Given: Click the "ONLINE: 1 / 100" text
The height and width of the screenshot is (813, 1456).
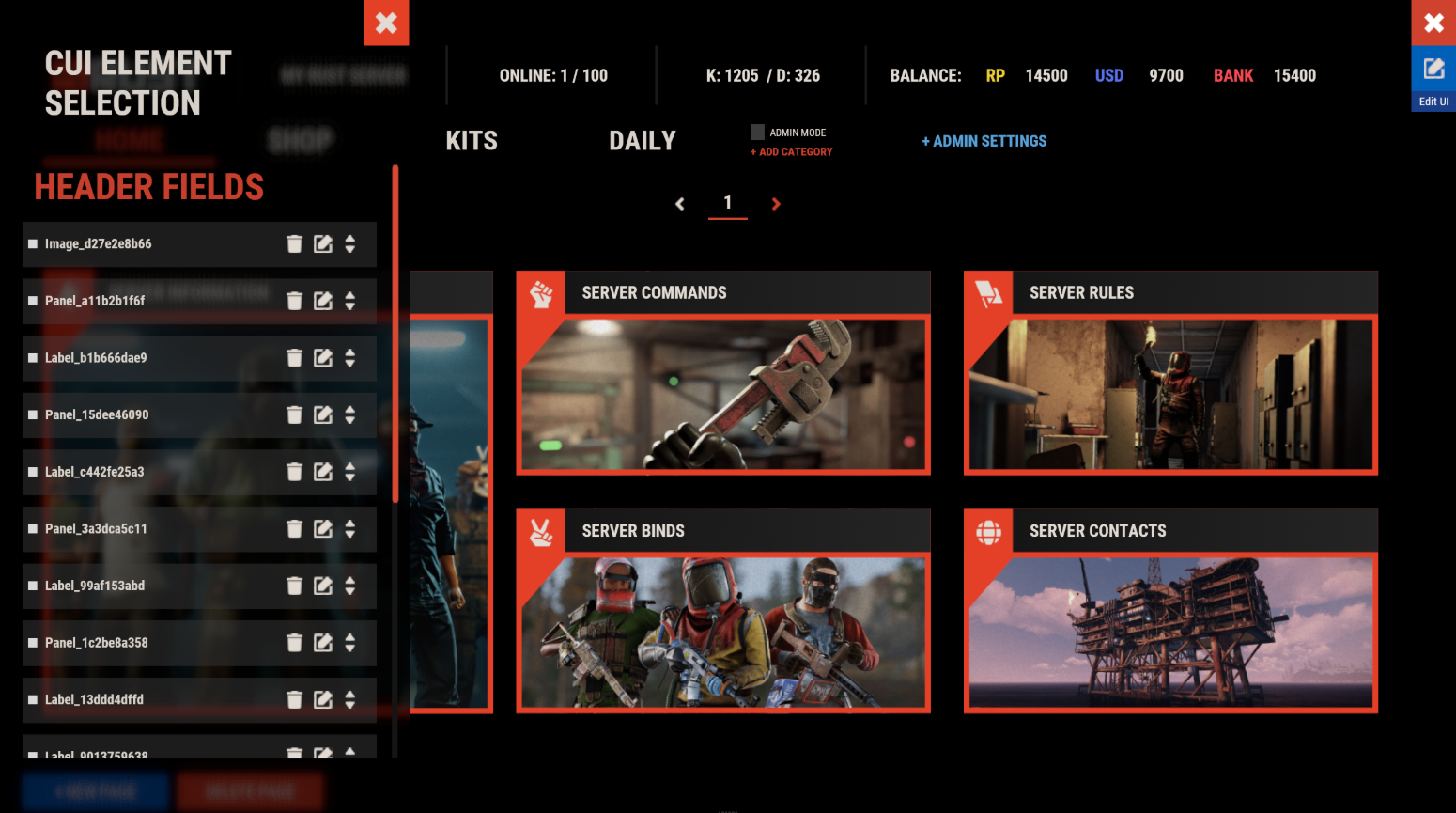Looking at the screenshot, I should click(553, 76).
